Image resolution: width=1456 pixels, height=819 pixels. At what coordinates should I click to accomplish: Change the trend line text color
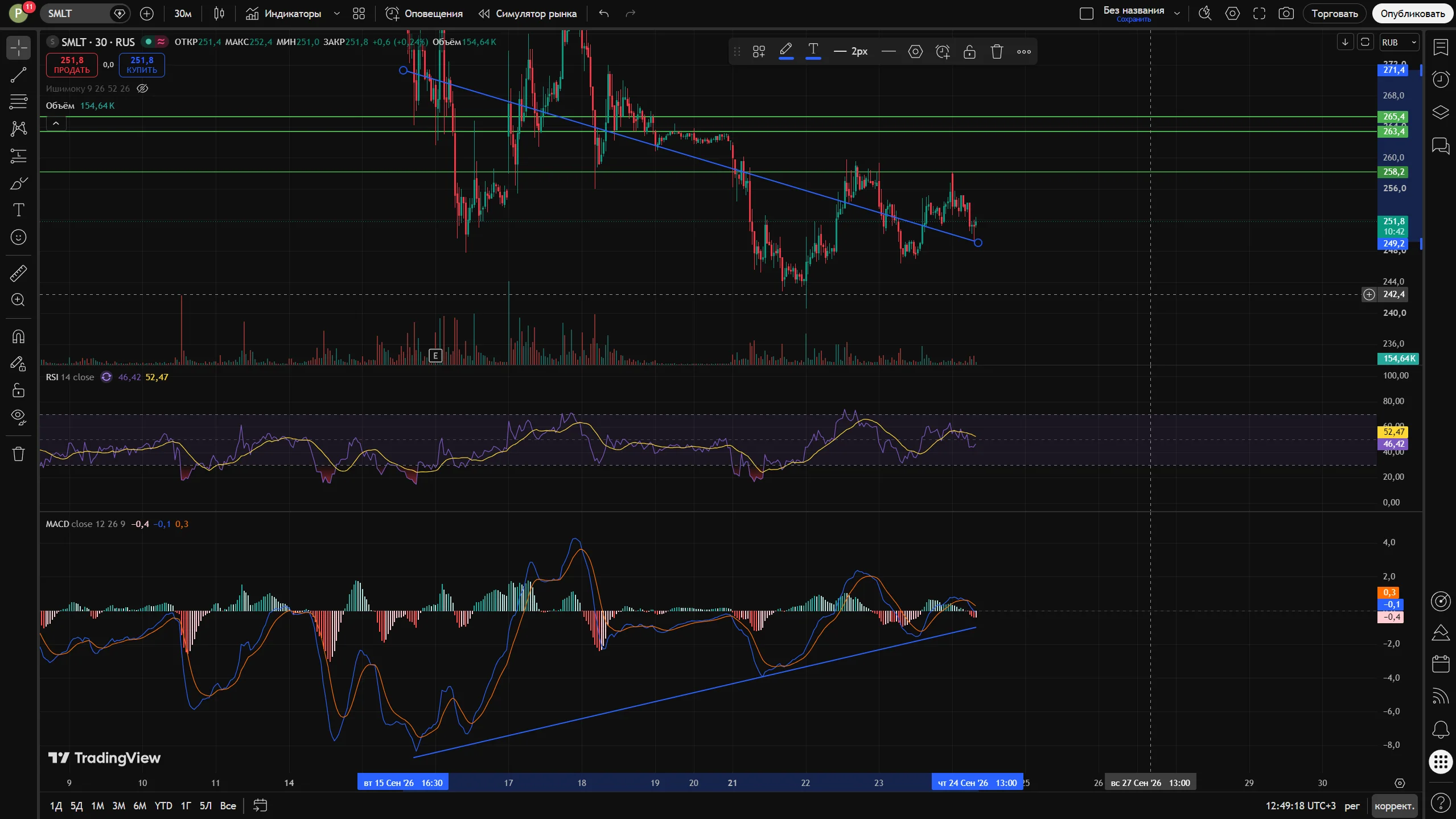tap(813, 52)
